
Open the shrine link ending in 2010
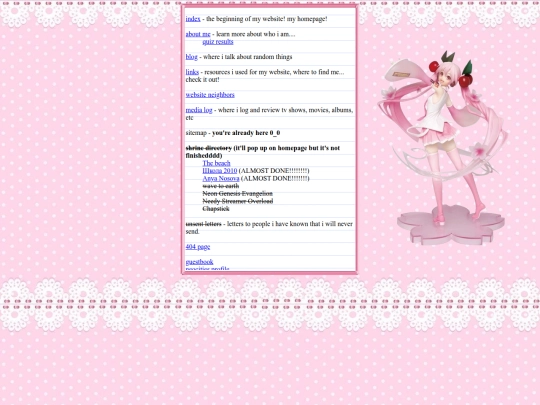click(x=220, y=171)
